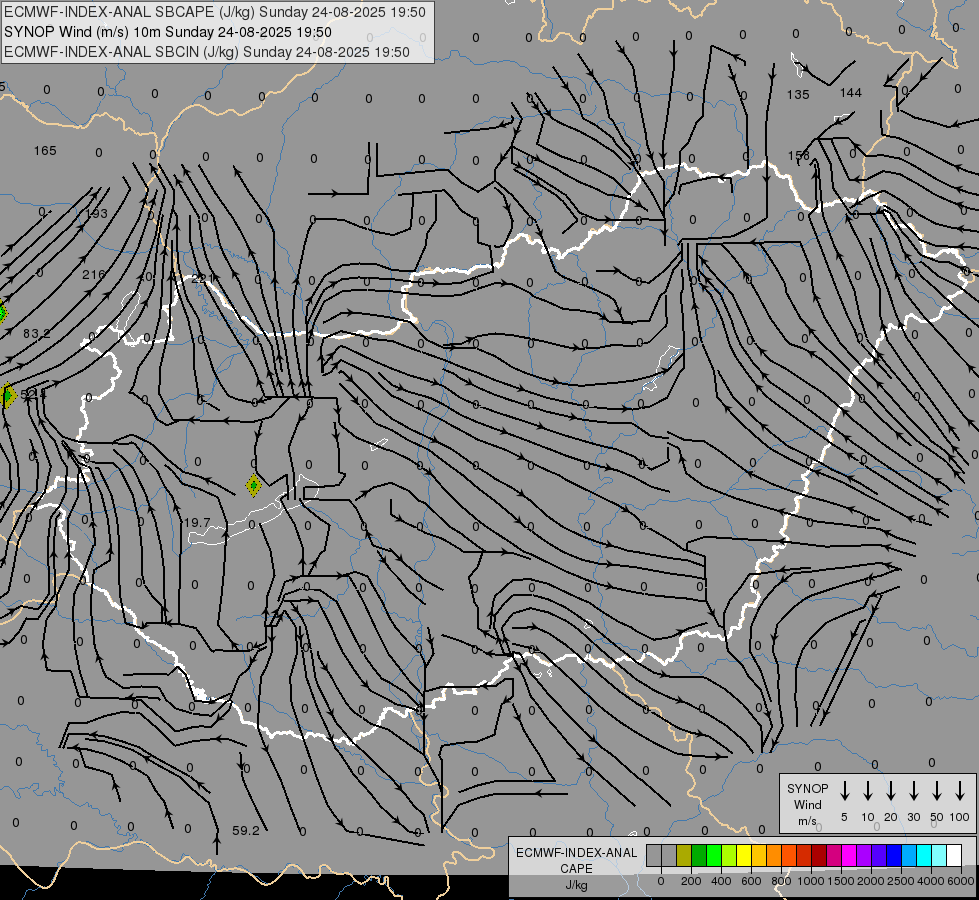This screenshot has width=979, height=900.
Task: Click the SBCIN title line in header
Action: [x=207, y=52]
